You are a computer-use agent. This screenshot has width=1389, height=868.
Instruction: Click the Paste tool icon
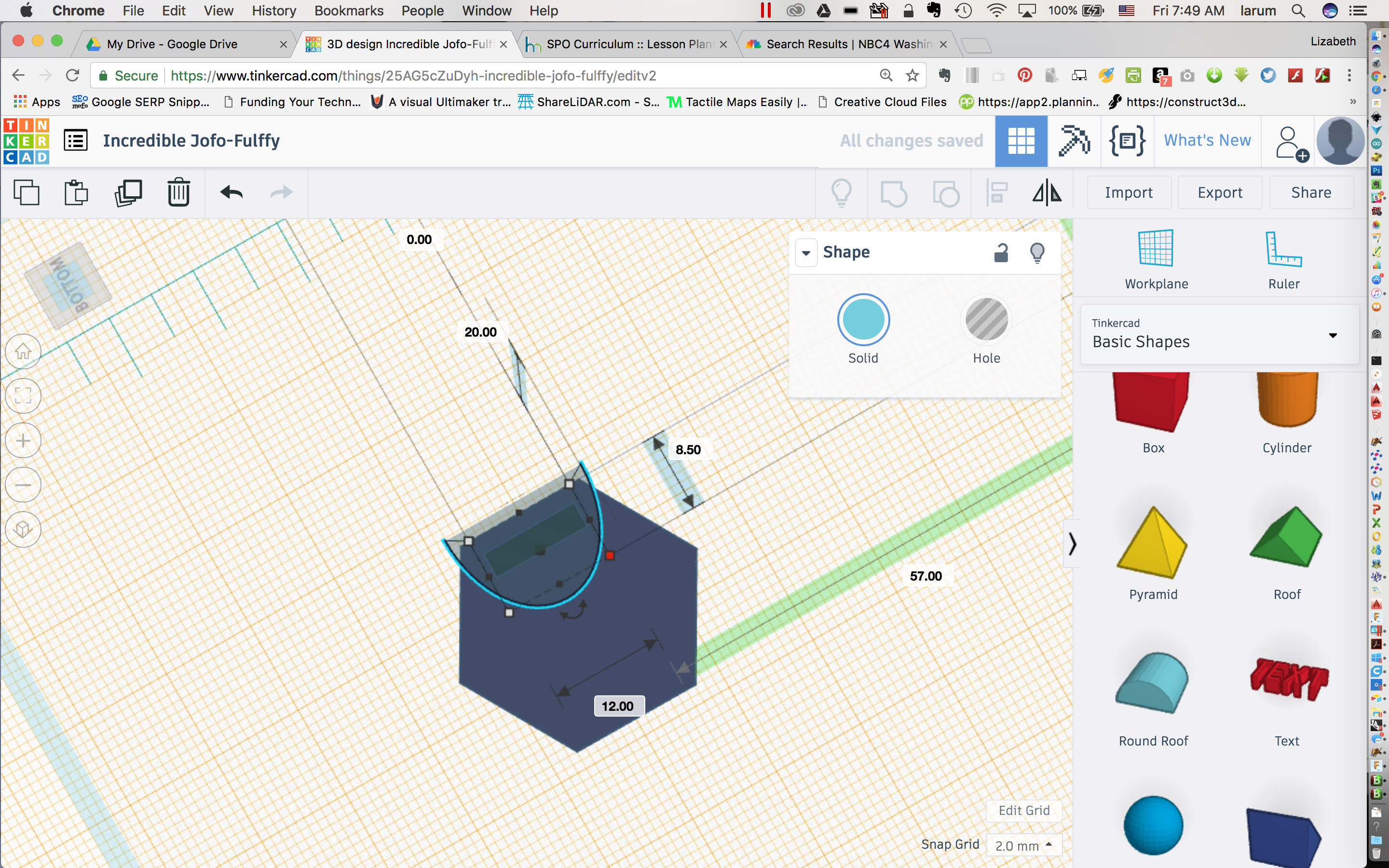coord(76,192)
